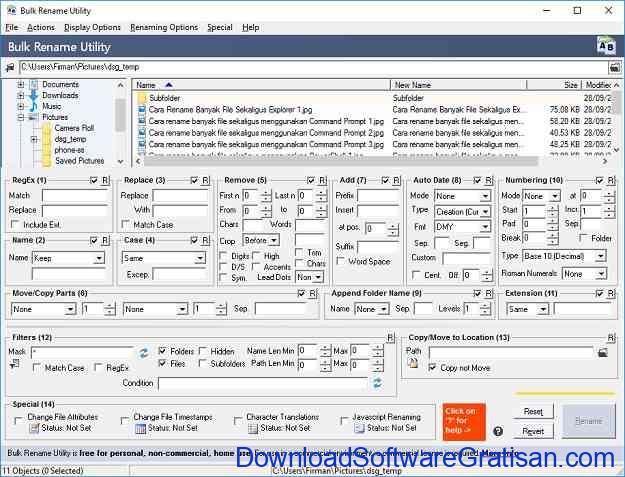625x477 pixels.
Task: Click the Change File Timestamps status icon
Action: pyautogui.click(x=141, y=428)
